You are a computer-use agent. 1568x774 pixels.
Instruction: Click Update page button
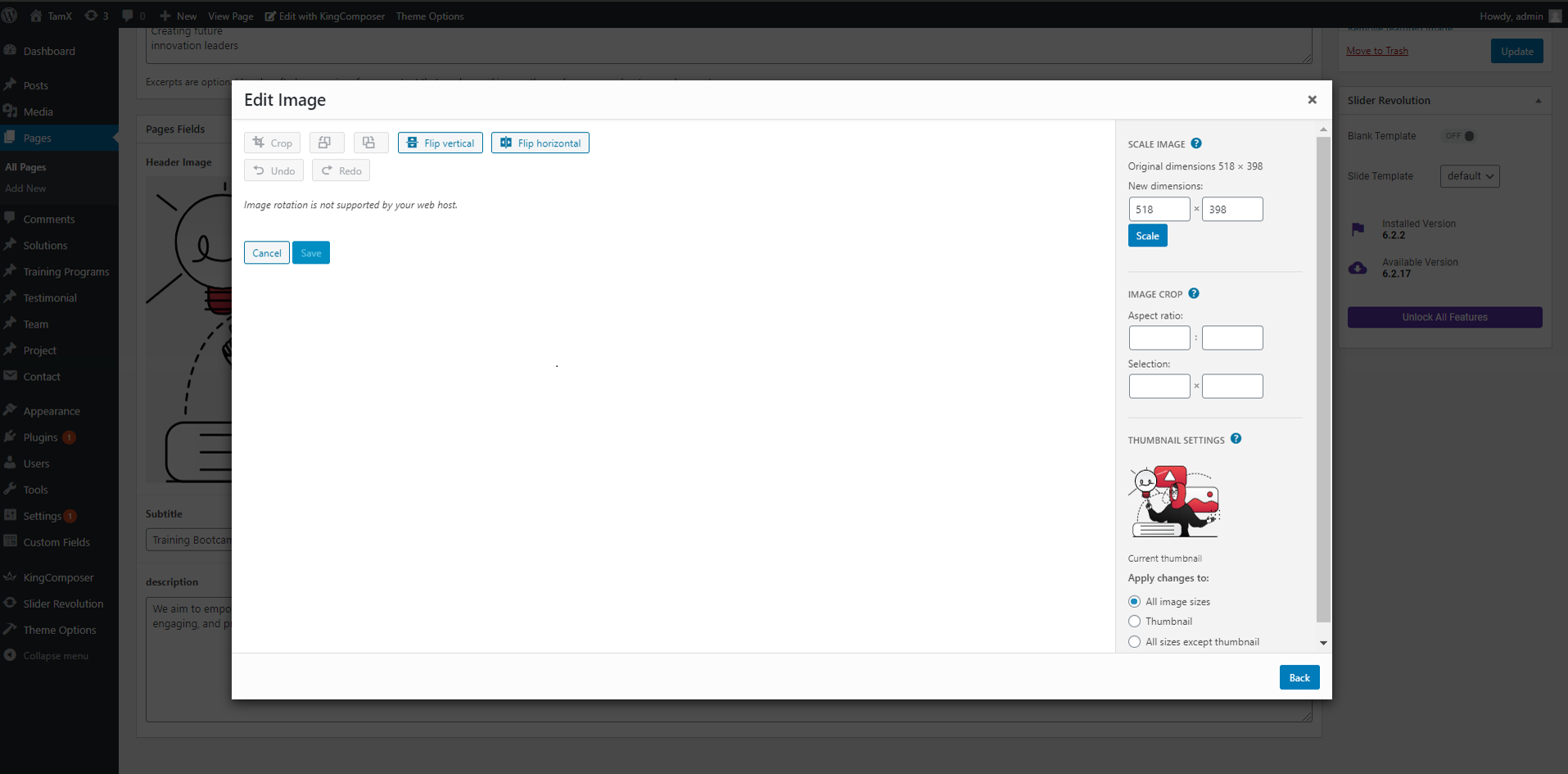pyautogui.click(x=1516, y=51)
